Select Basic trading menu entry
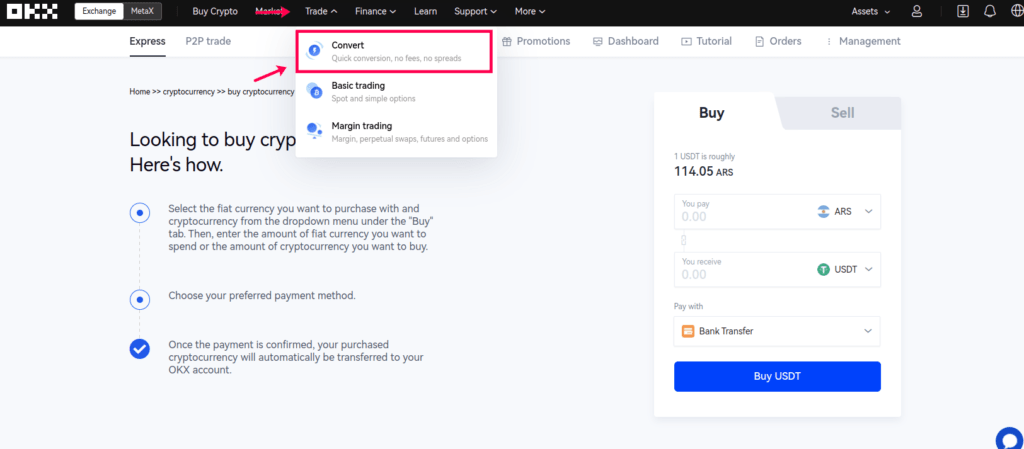Image resolution: width=1024 pixels, height=449 pixels. point(396,91)
